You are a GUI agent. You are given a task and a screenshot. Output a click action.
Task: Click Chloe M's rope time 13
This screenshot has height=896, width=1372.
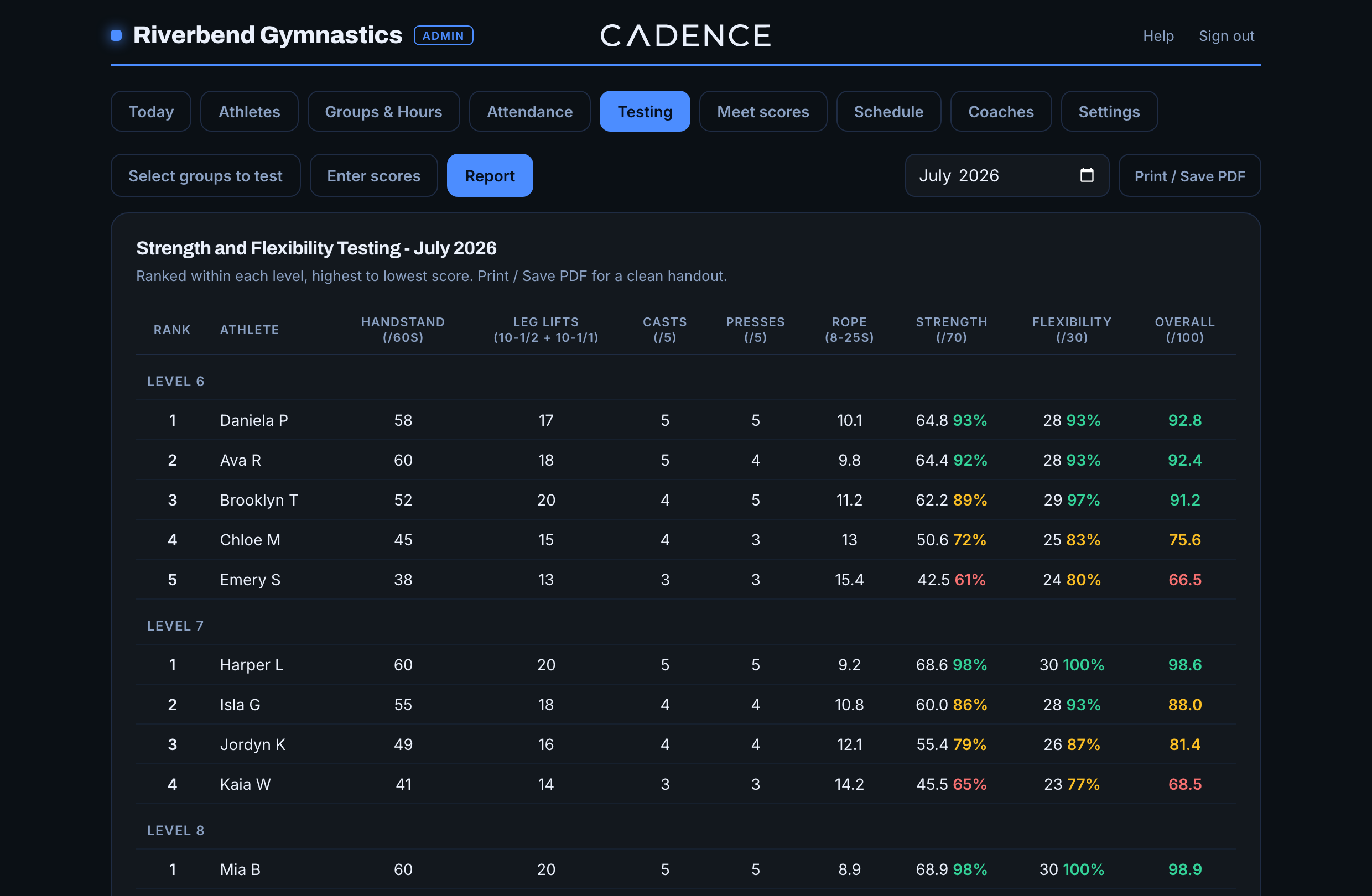(849, 539)
